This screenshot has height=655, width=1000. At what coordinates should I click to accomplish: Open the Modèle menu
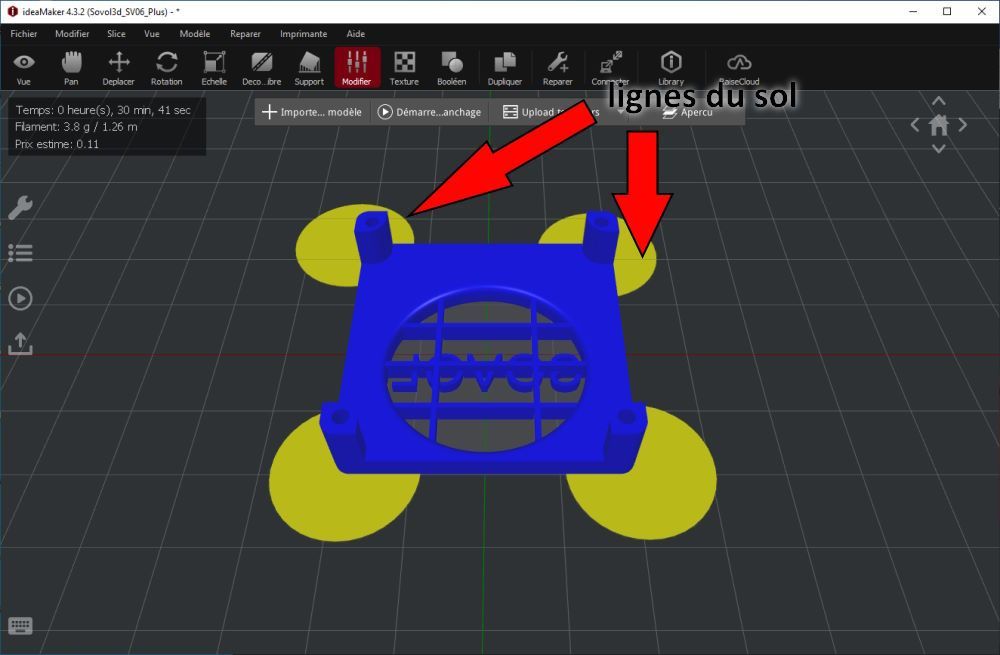pyautogui.click(x=195, y=34)
